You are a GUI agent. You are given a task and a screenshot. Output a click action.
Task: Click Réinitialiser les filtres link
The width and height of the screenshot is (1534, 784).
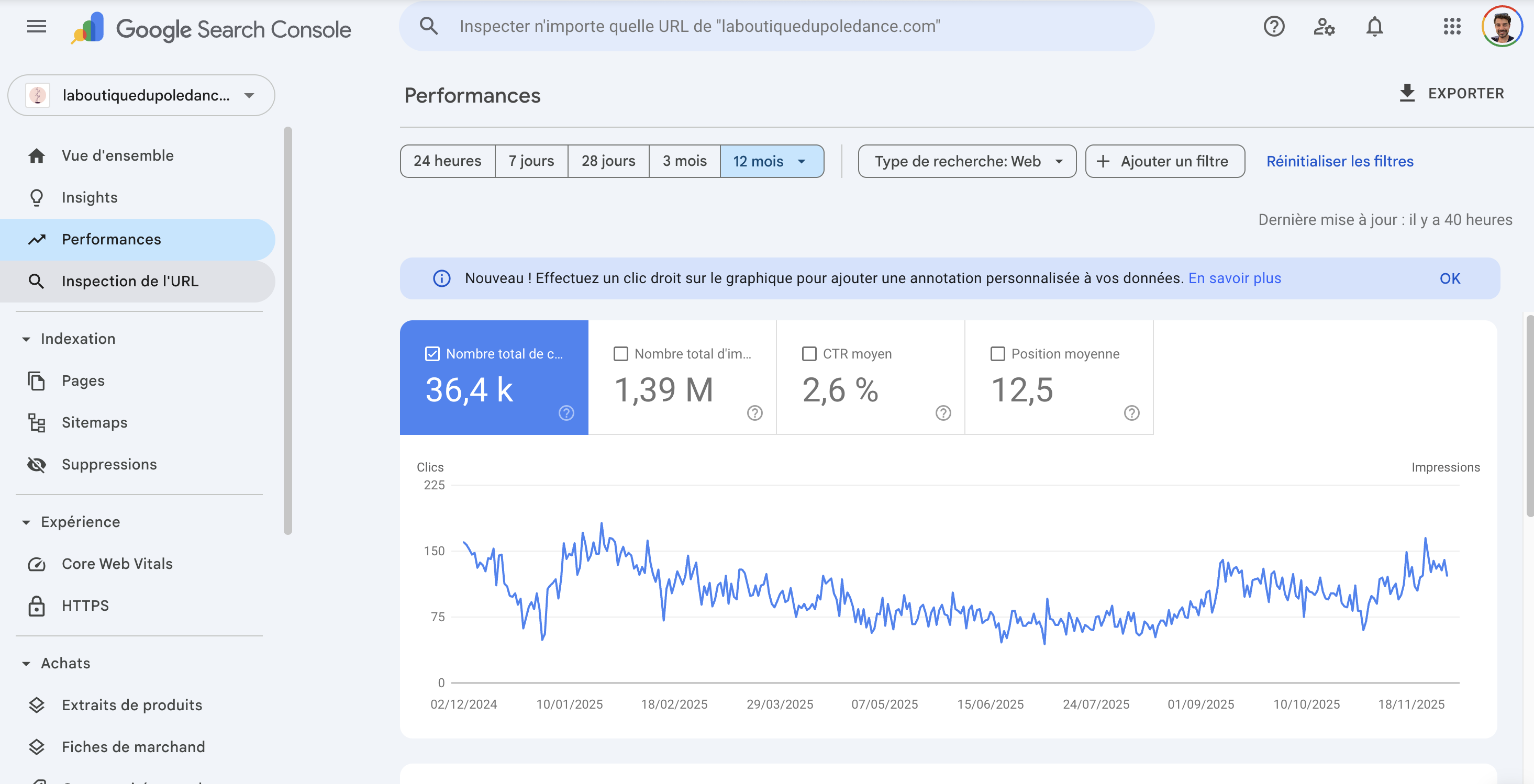tap(1339, 161)
